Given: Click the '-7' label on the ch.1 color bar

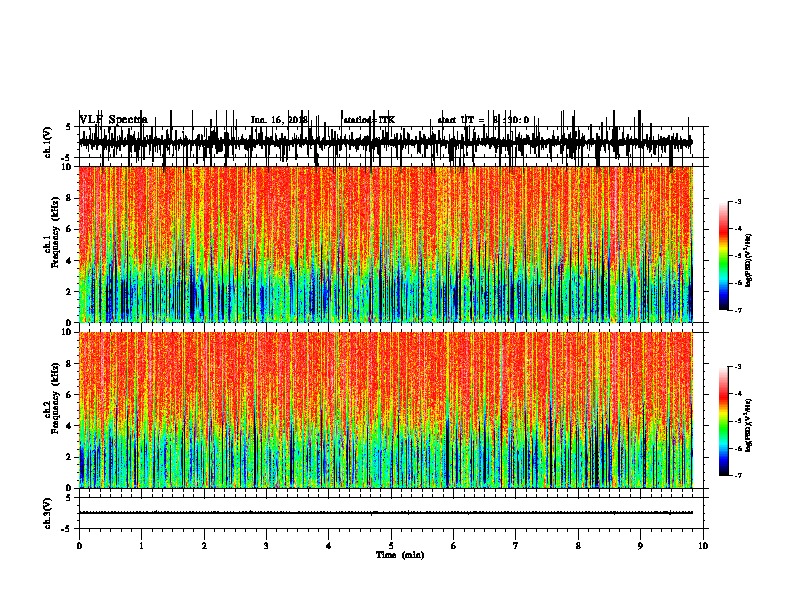Looking at the screenshot, I should (x=737, y=310).
